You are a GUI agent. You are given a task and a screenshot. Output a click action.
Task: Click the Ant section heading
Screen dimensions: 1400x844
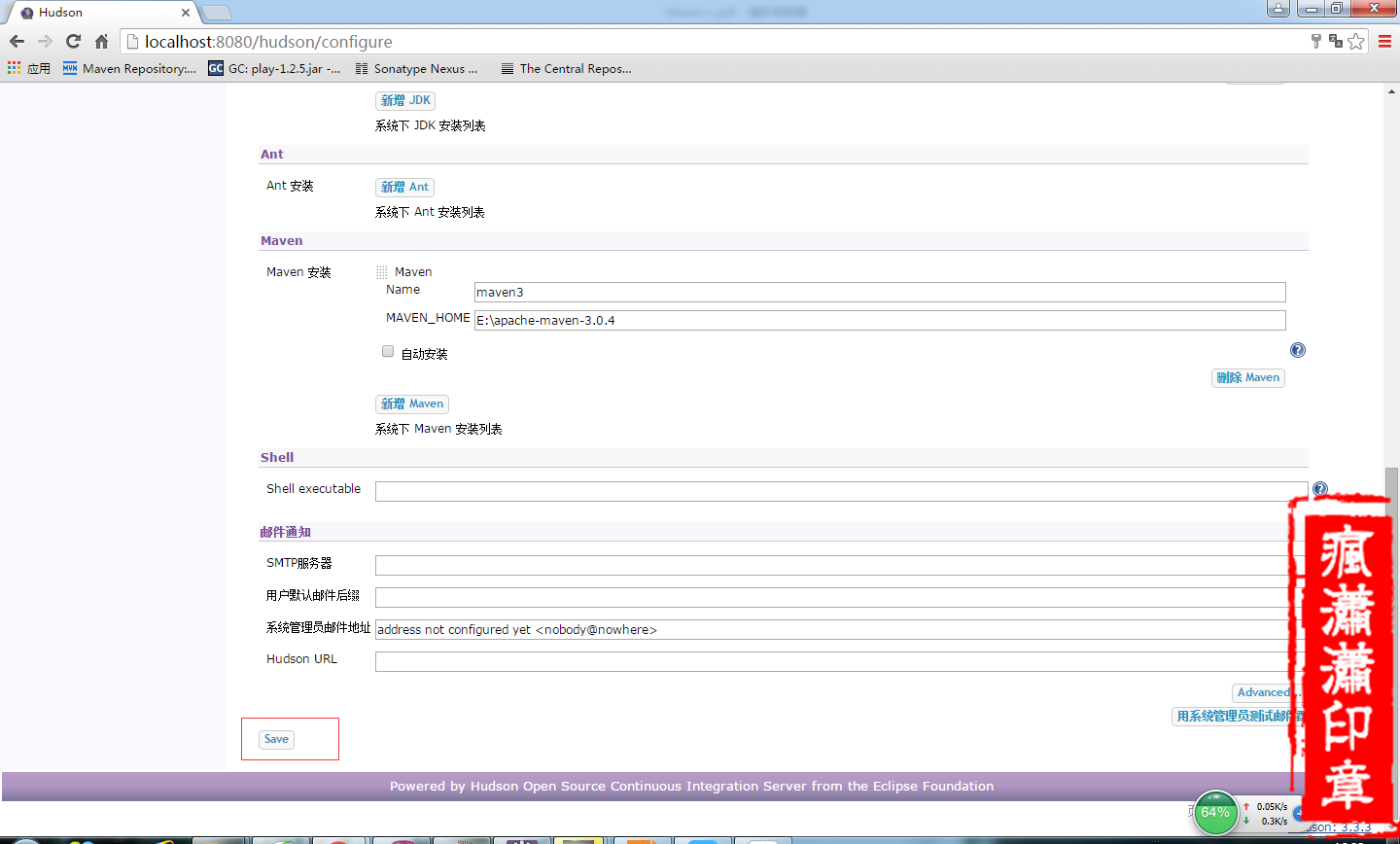(x=272, y=155)
